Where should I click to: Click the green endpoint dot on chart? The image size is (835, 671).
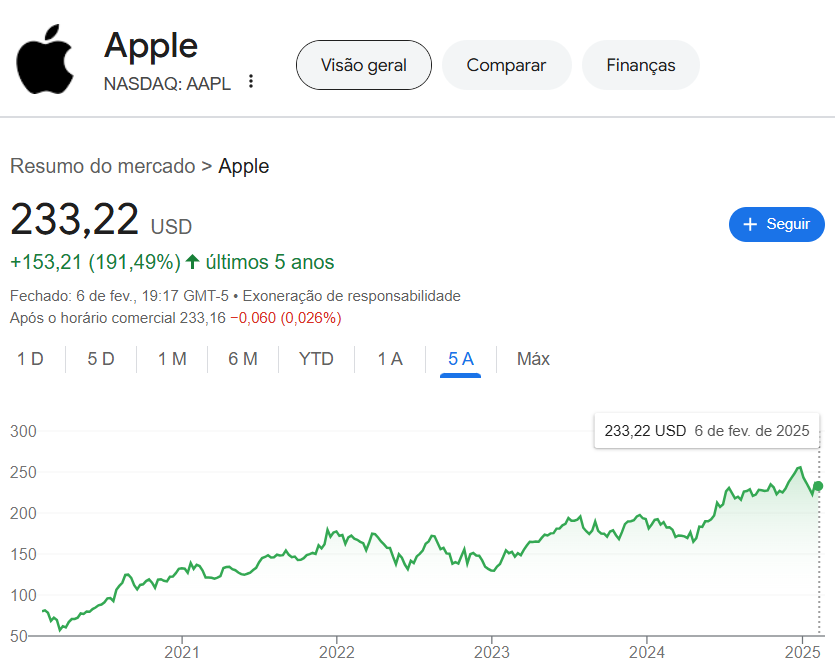818,486
